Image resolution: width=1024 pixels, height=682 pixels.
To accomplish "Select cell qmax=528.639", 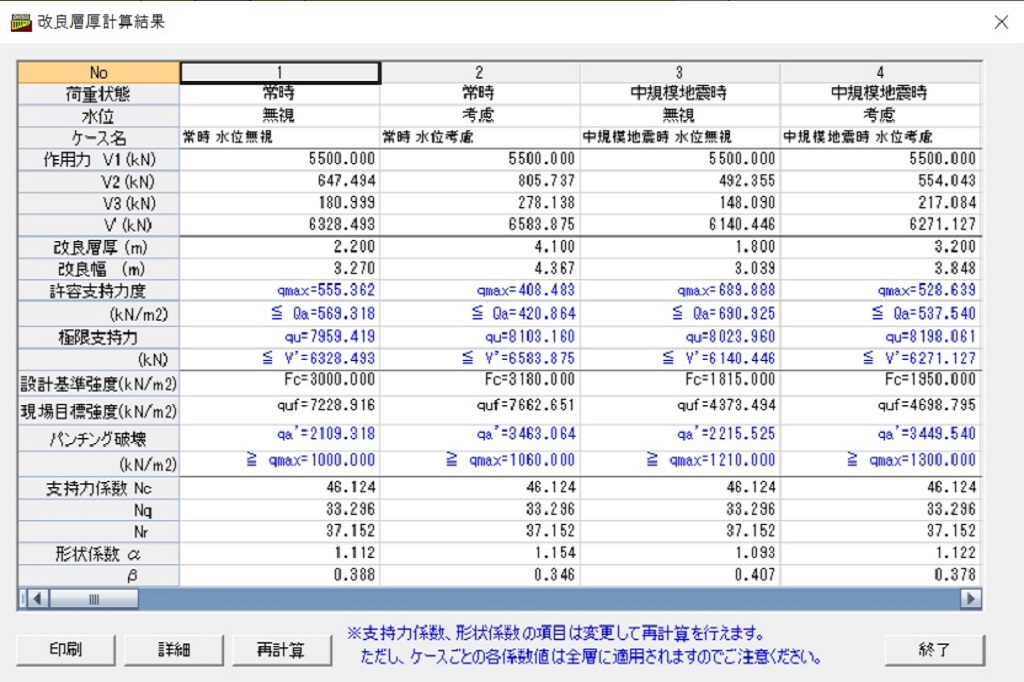I will coord(880,290).
